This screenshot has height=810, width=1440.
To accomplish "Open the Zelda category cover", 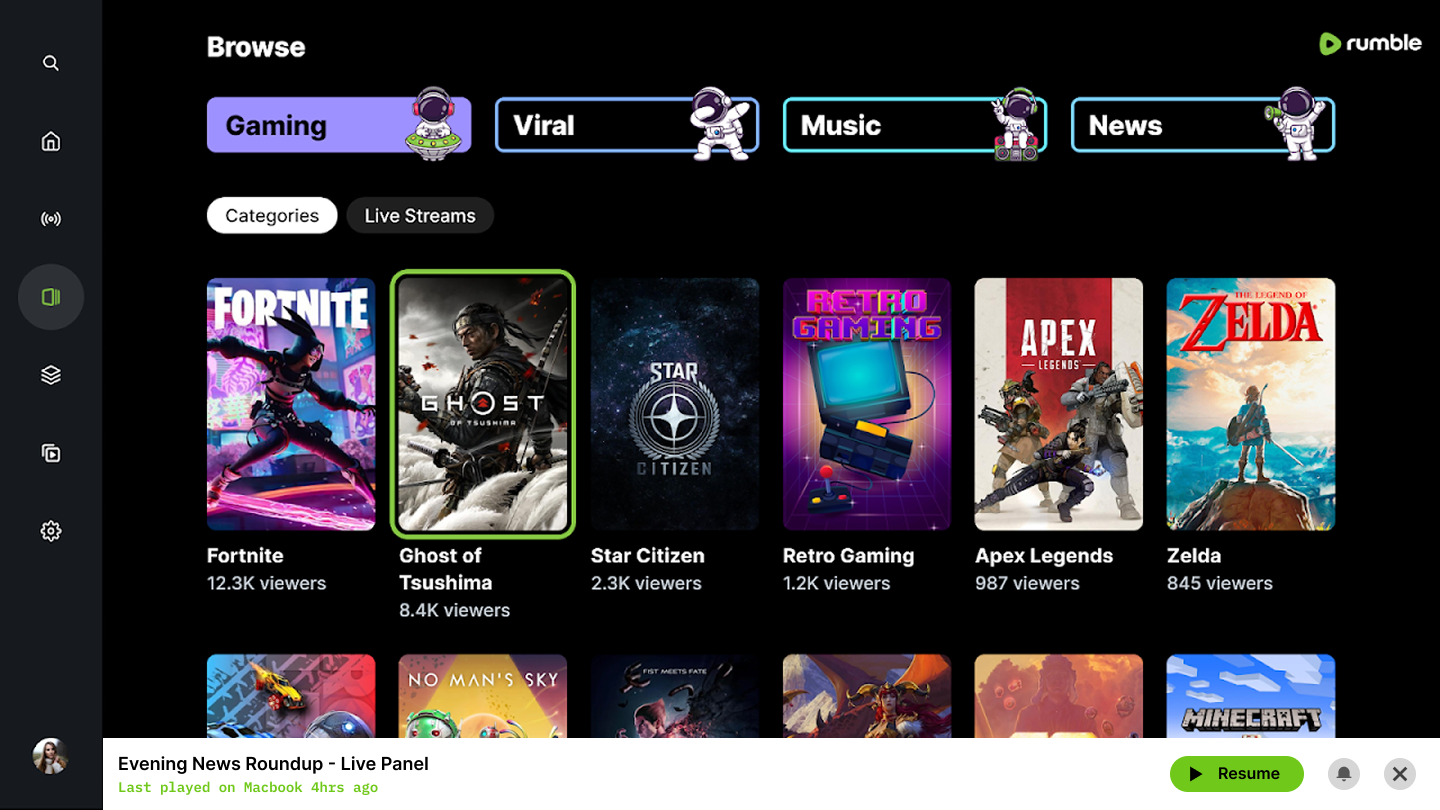I will (x=1251, y=404).
